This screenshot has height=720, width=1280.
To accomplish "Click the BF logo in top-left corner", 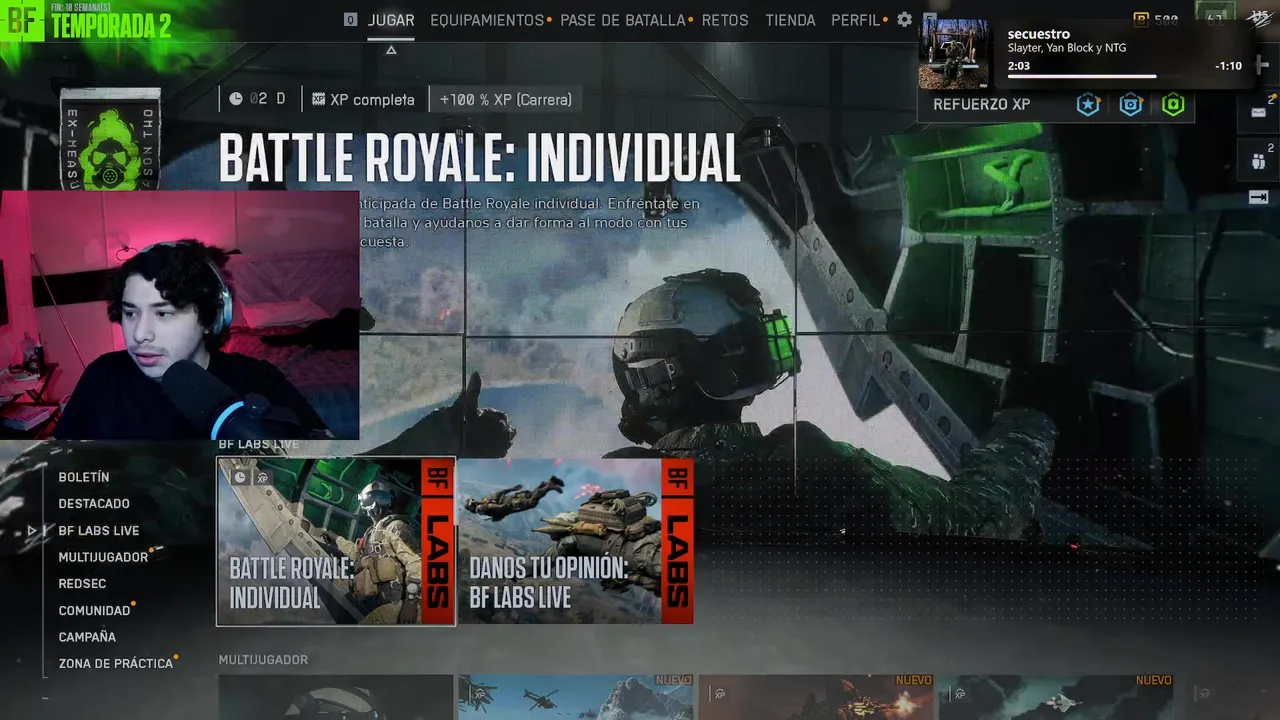I will click(22, 20).
